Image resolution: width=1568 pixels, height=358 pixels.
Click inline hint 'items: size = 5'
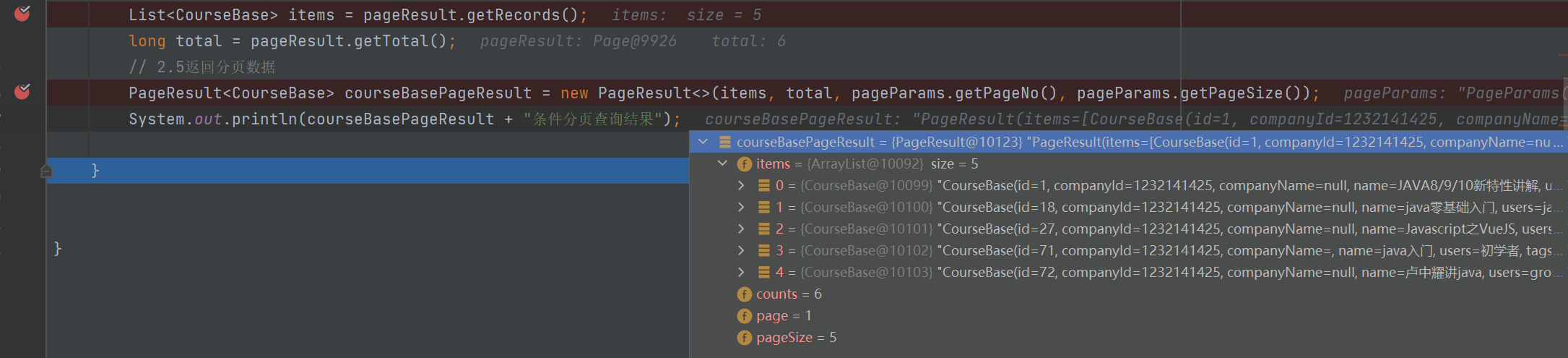coord(687,15)
